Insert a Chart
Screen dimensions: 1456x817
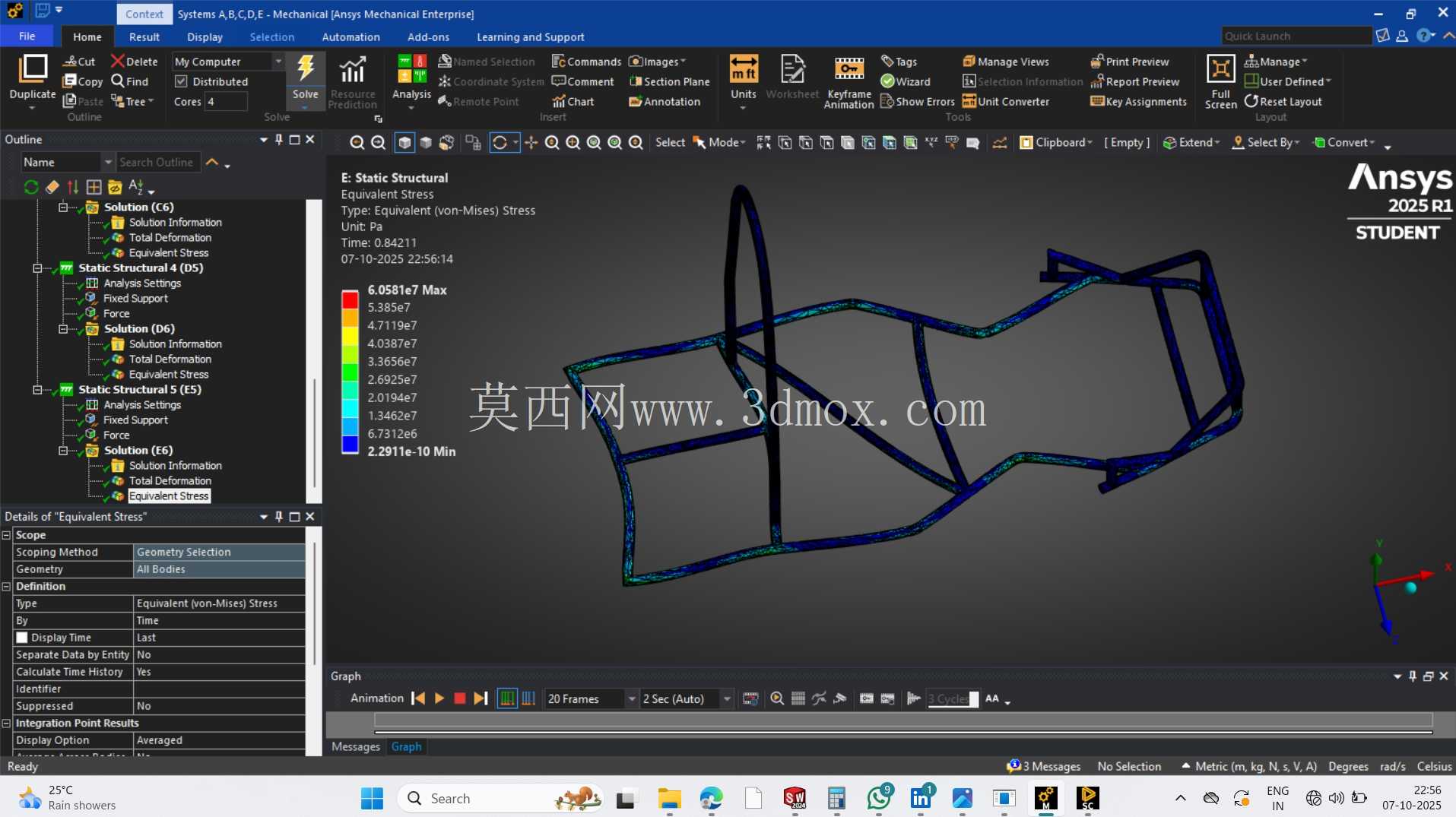[x=573, y=101]
